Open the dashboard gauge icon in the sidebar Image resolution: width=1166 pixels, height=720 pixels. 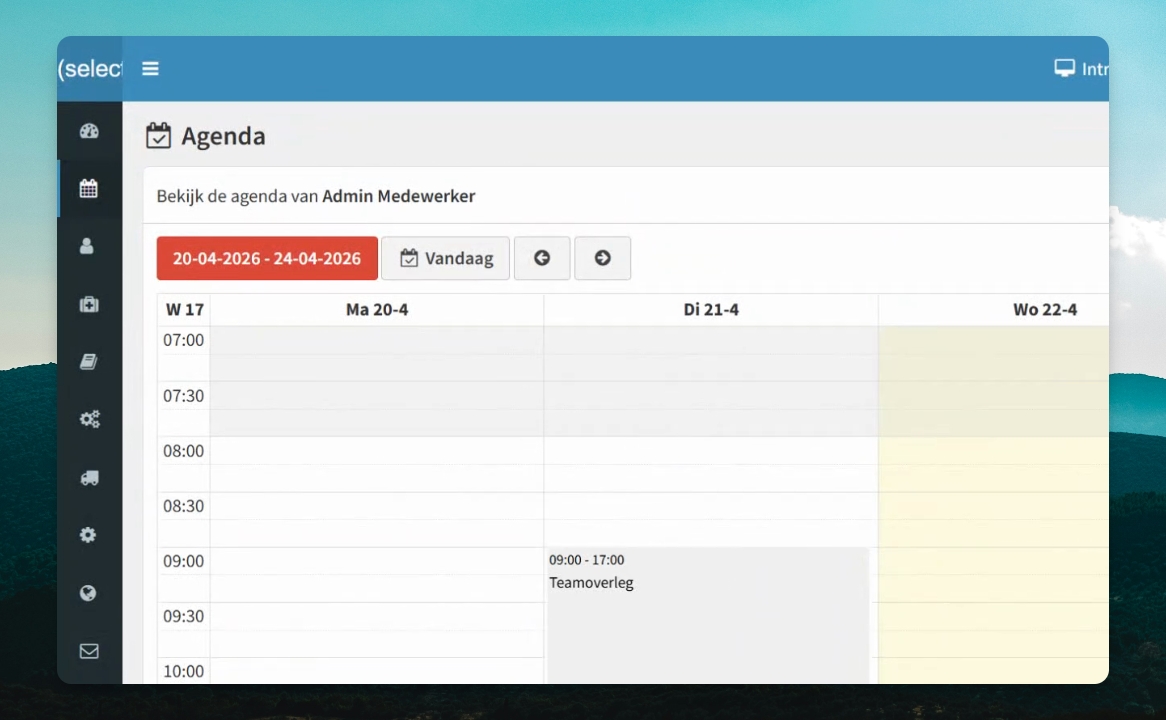89,131
